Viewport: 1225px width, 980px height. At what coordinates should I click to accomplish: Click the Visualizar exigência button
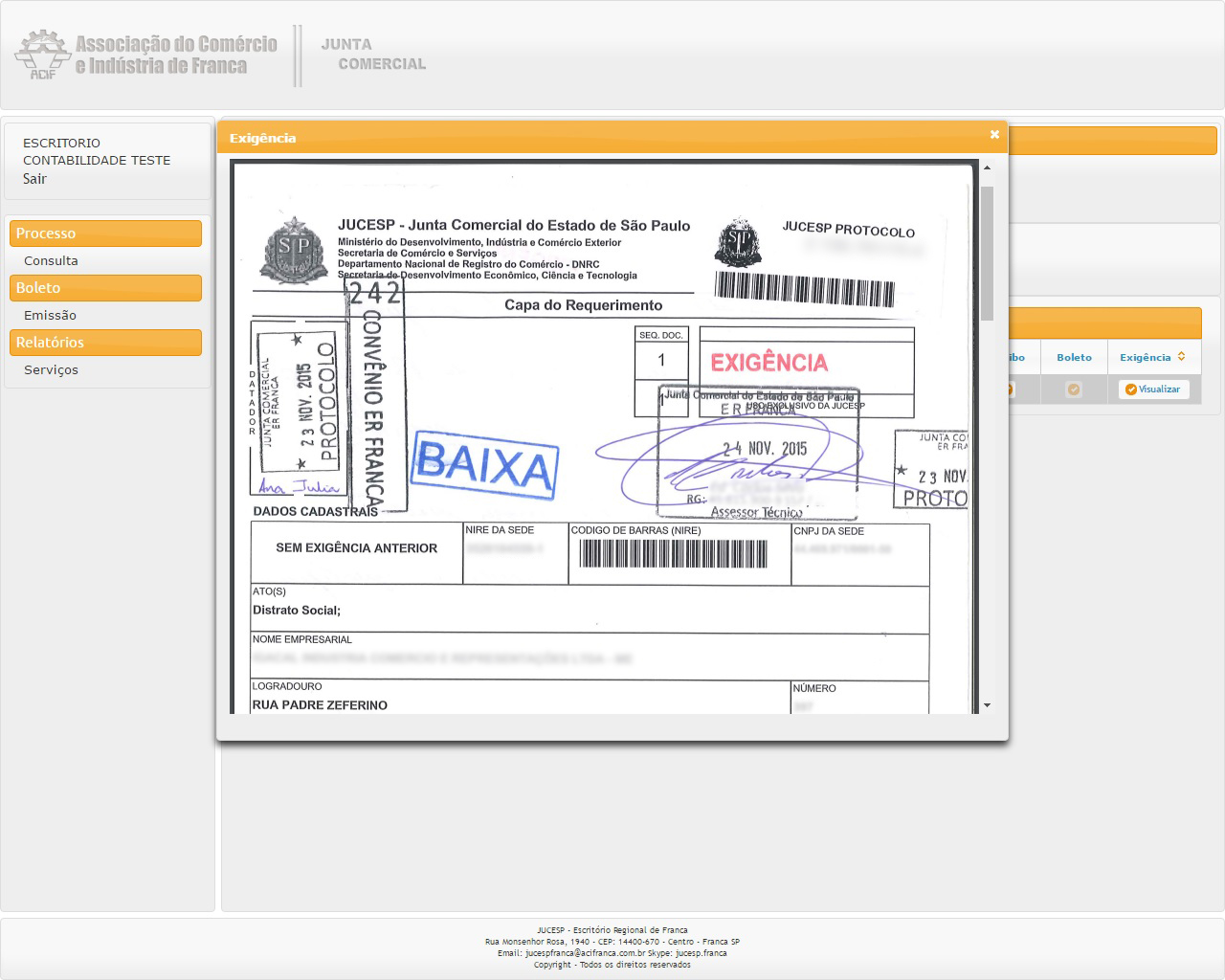(x=1153, y=390)
